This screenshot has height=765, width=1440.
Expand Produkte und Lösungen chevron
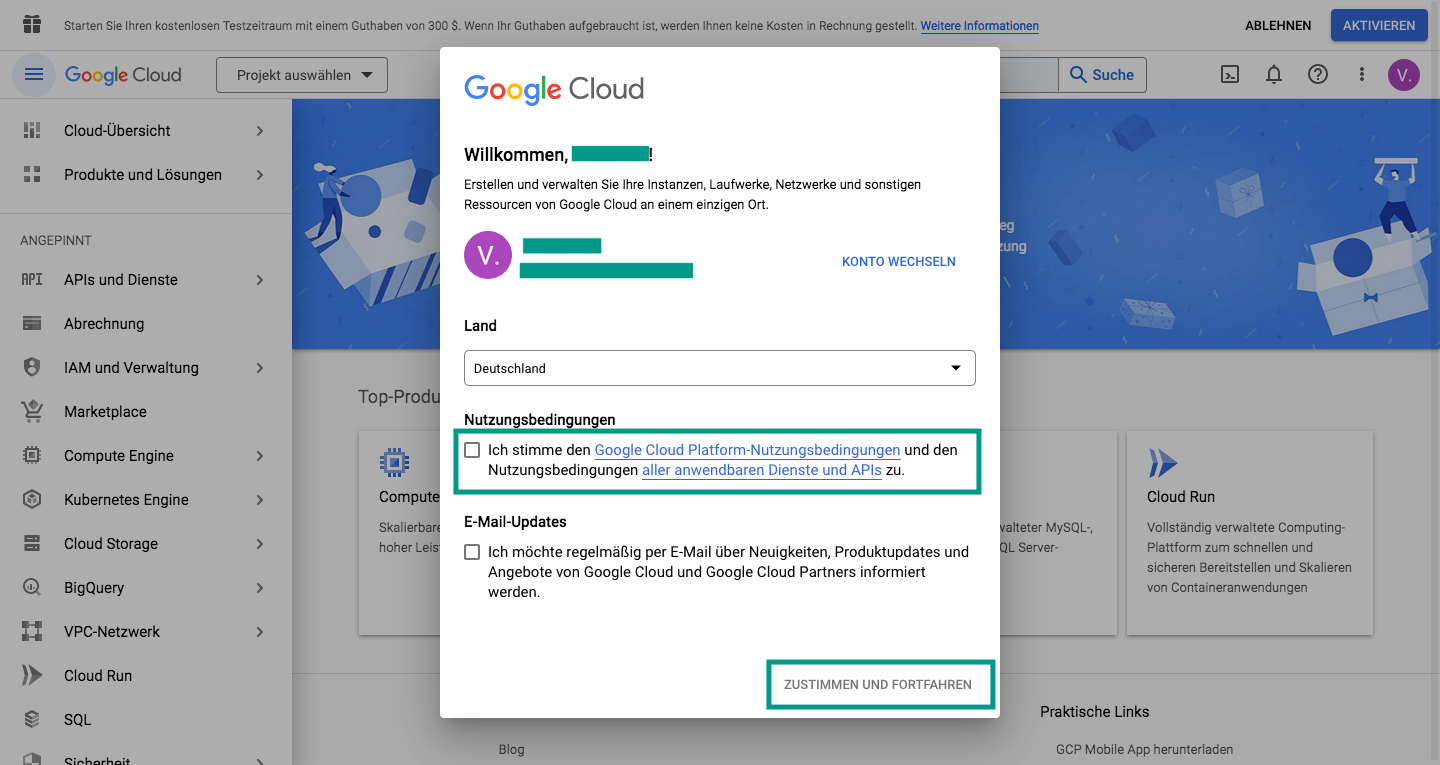click(260, 175)
